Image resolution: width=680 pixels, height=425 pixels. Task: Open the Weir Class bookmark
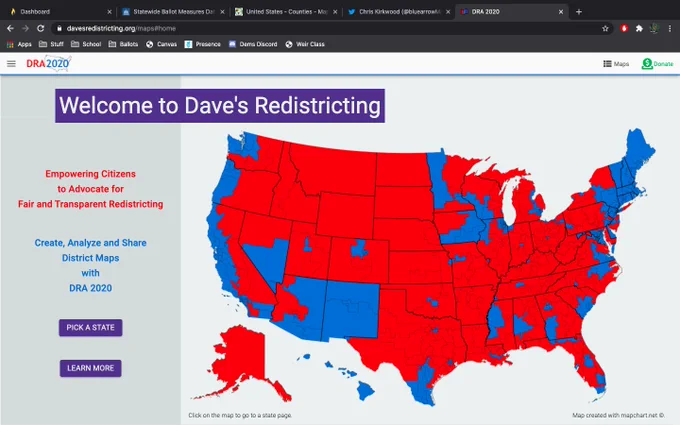tap(305, 44)
